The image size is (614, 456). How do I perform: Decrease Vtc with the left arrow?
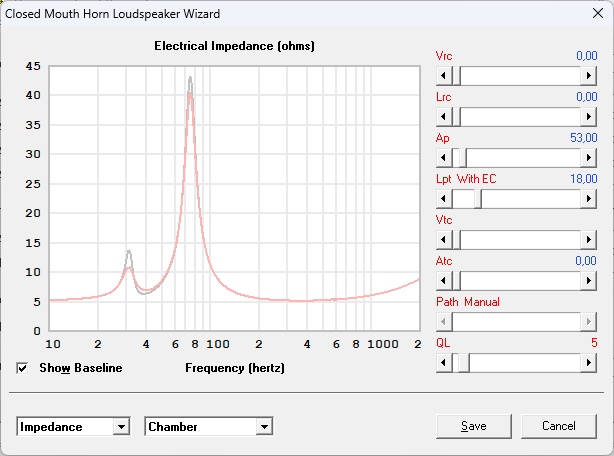click(x=444, y=240)
